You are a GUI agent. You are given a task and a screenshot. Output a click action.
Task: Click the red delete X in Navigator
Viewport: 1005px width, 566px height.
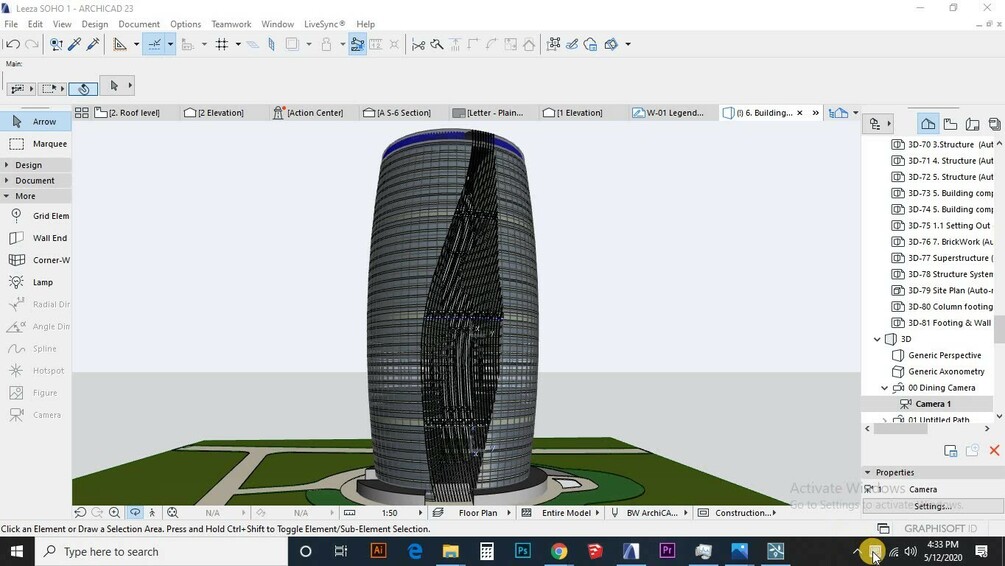tap(994, 451)
